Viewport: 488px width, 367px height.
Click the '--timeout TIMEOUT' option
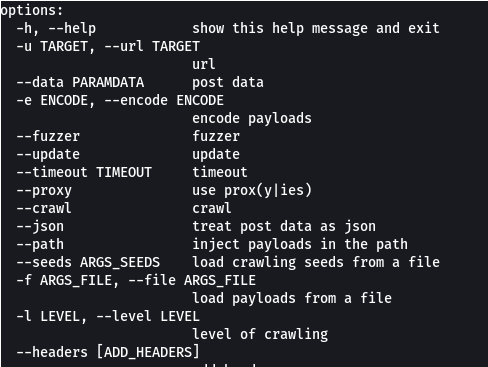pos(84,172)
